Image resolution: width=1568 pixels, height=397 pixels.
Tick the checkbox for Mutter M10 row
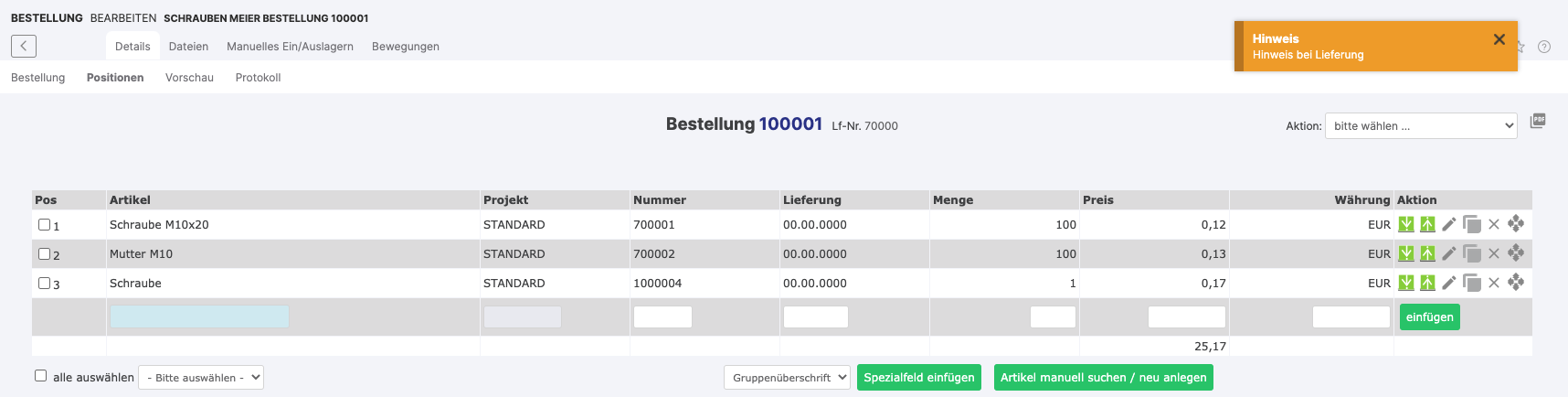click(44, 253)
